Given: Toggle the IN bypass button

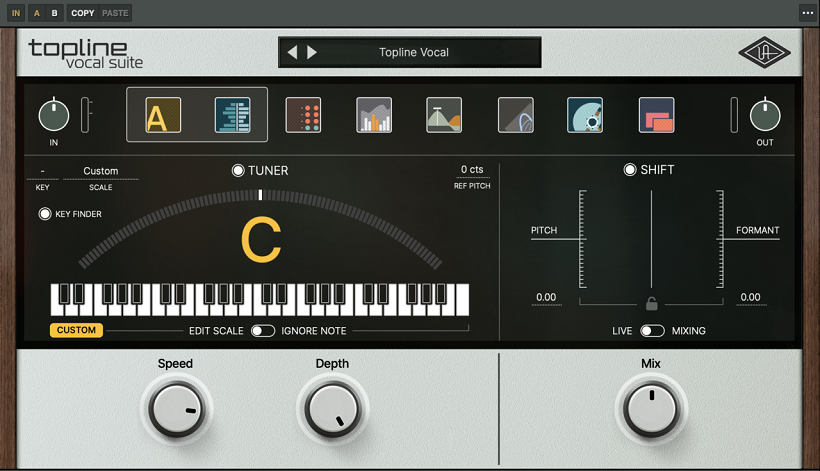Looking at the screenshot, I should (16, 13).
